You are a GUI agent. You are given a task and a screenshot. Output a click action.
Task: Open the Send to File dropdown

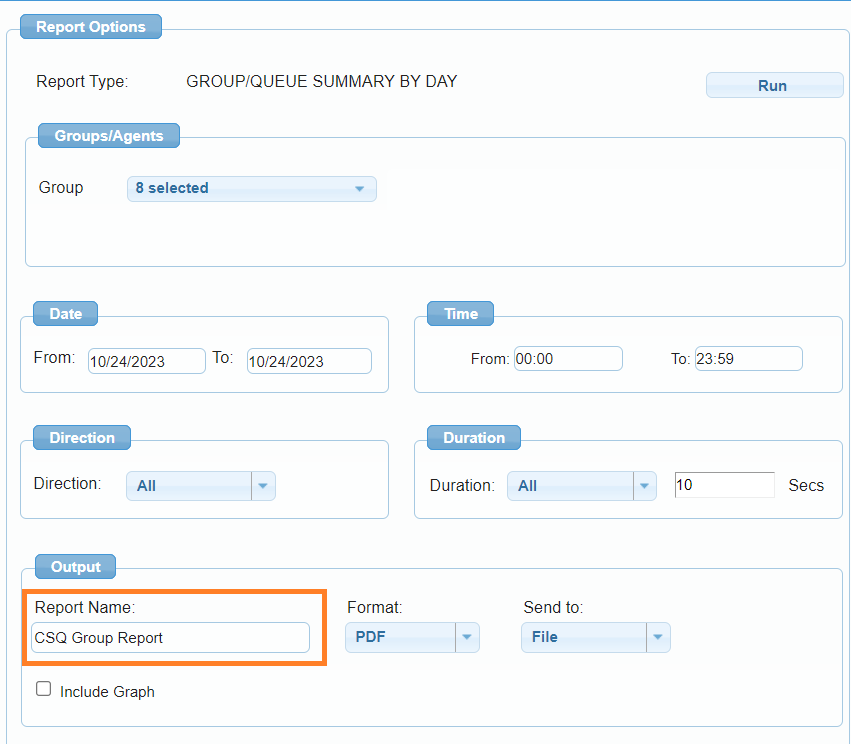595,637
